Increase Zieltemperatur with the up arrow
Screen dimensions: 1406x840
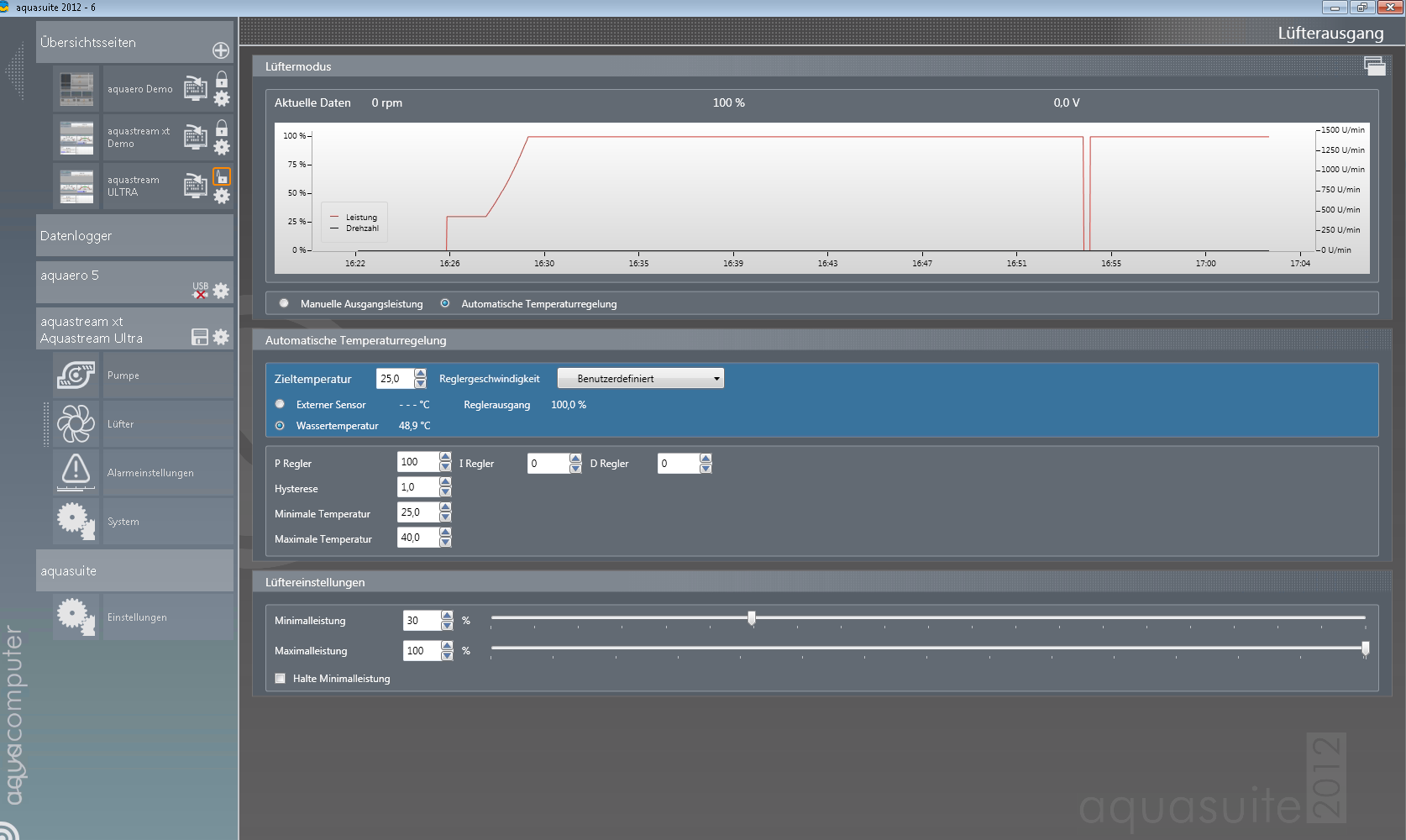pyautogui.click(x=421, y=374)
